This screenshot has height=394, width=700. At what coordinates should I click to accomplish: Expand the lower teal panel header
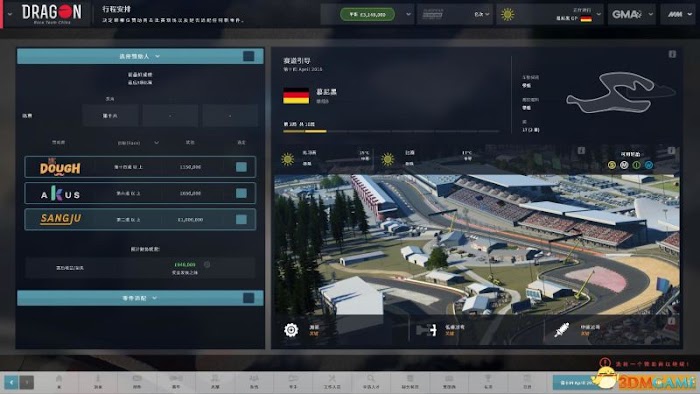pos(139,298)
